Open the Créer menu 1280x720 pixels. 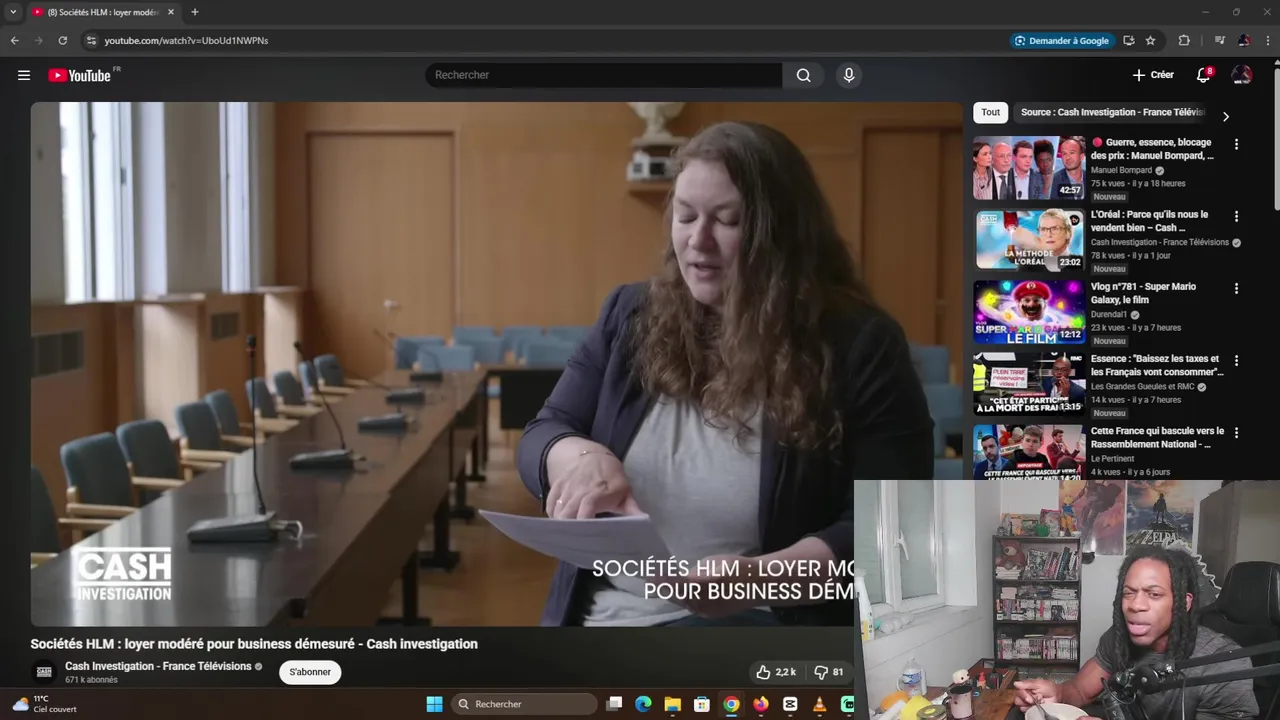(x=1153, y=75)
